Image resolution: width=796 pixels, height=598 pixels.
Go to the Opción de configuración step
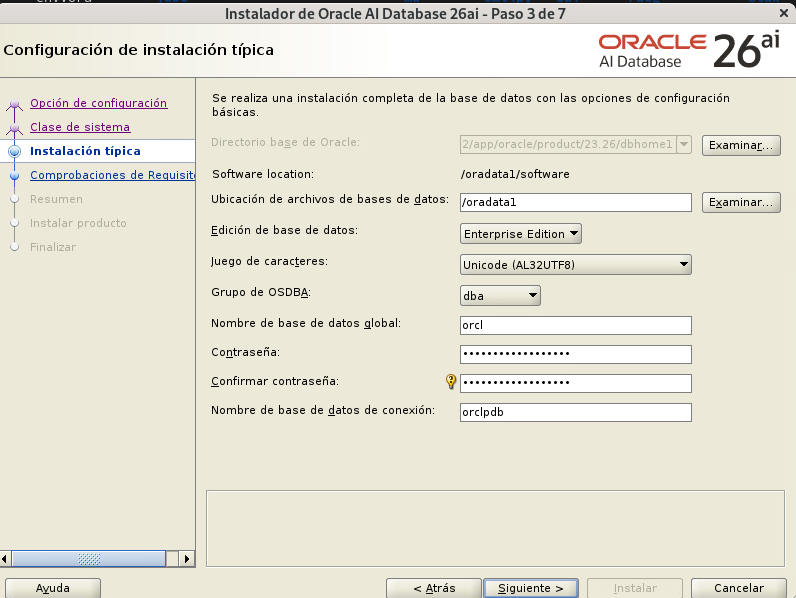(98, 103)
